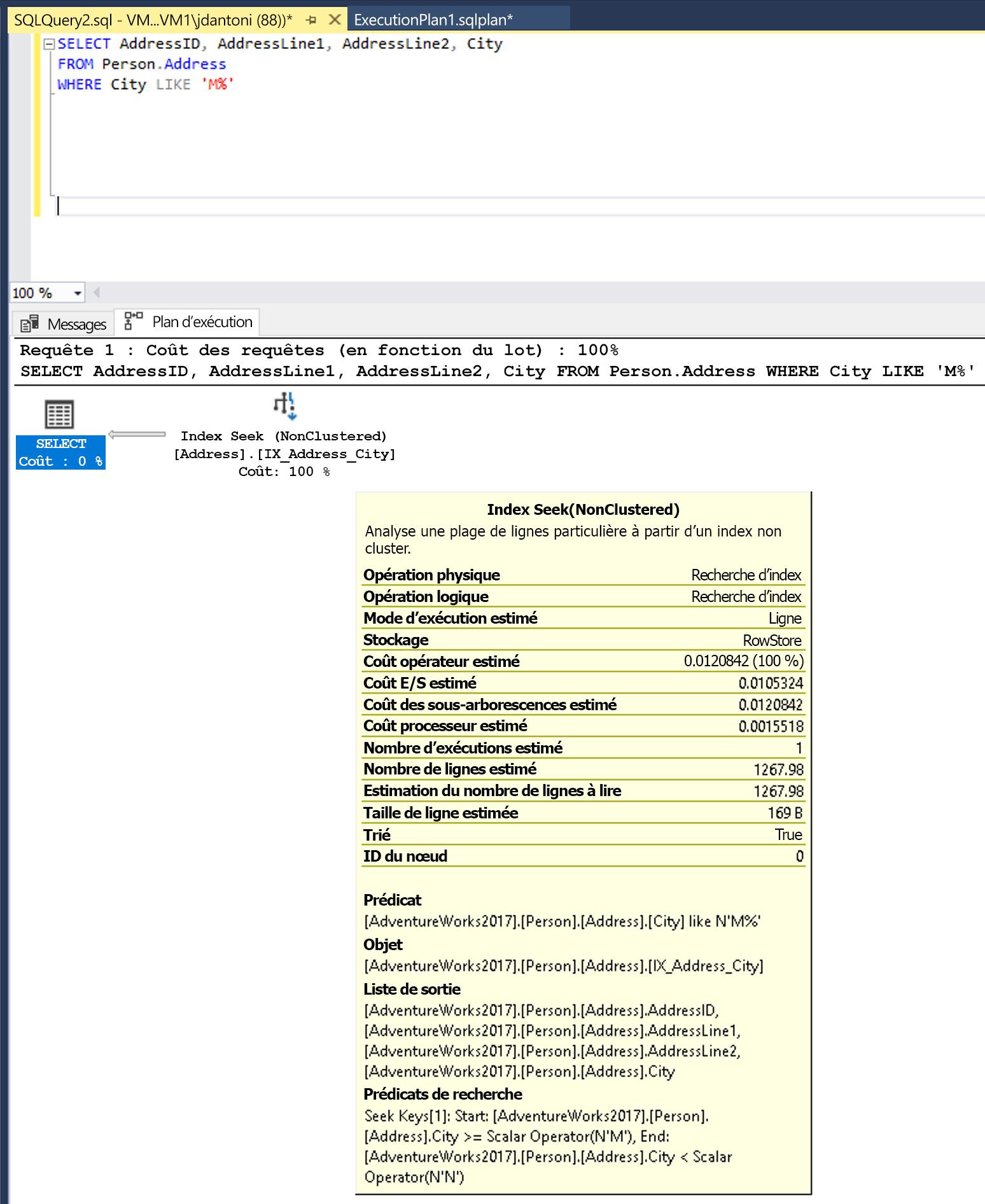Click the Trié True row
Image resolution: width=985 pixels, height=1204 pixels.
click(x=583, y=834)
